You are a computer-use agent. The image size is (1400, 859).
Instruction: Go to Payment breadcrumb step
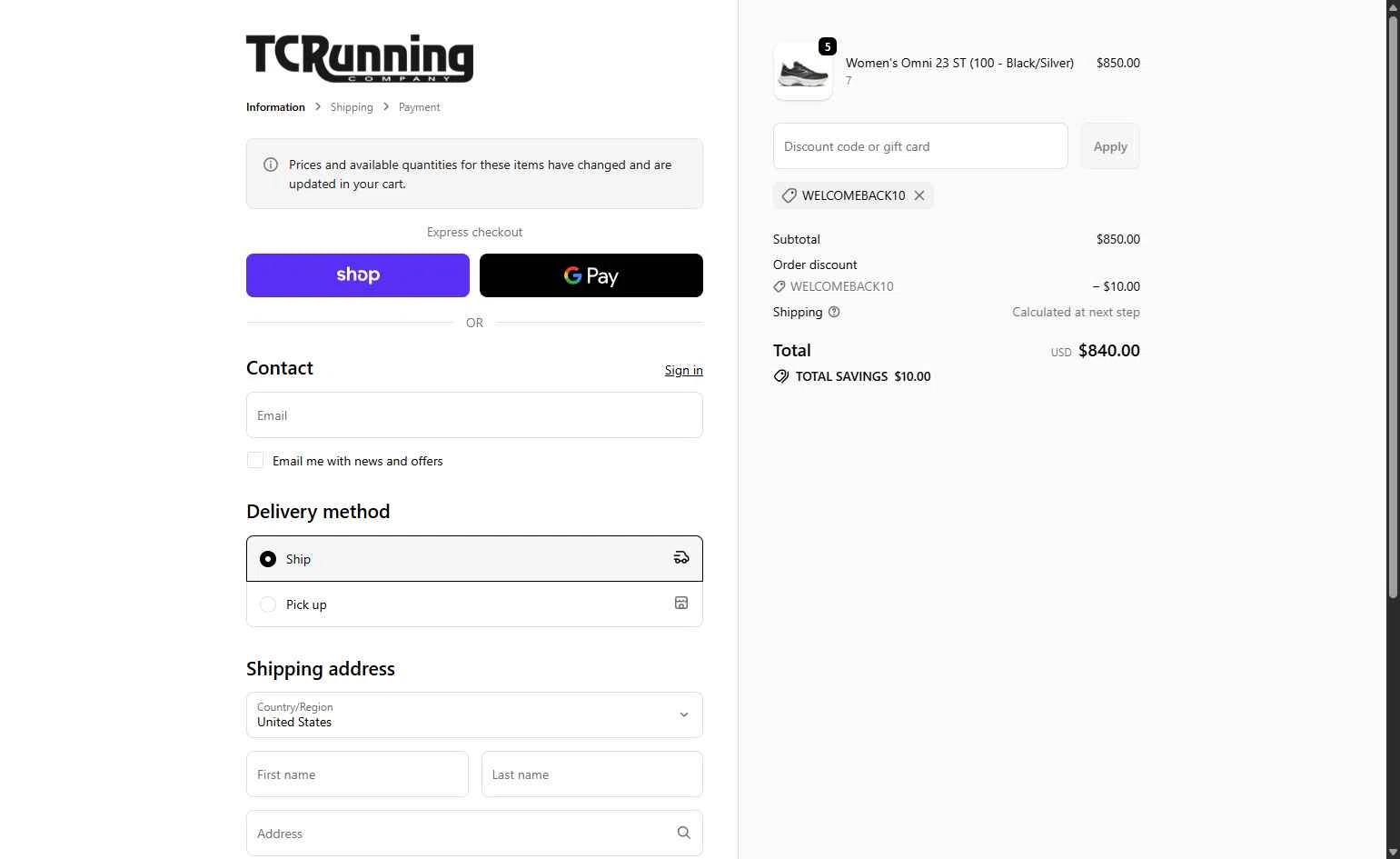[419, 107]
